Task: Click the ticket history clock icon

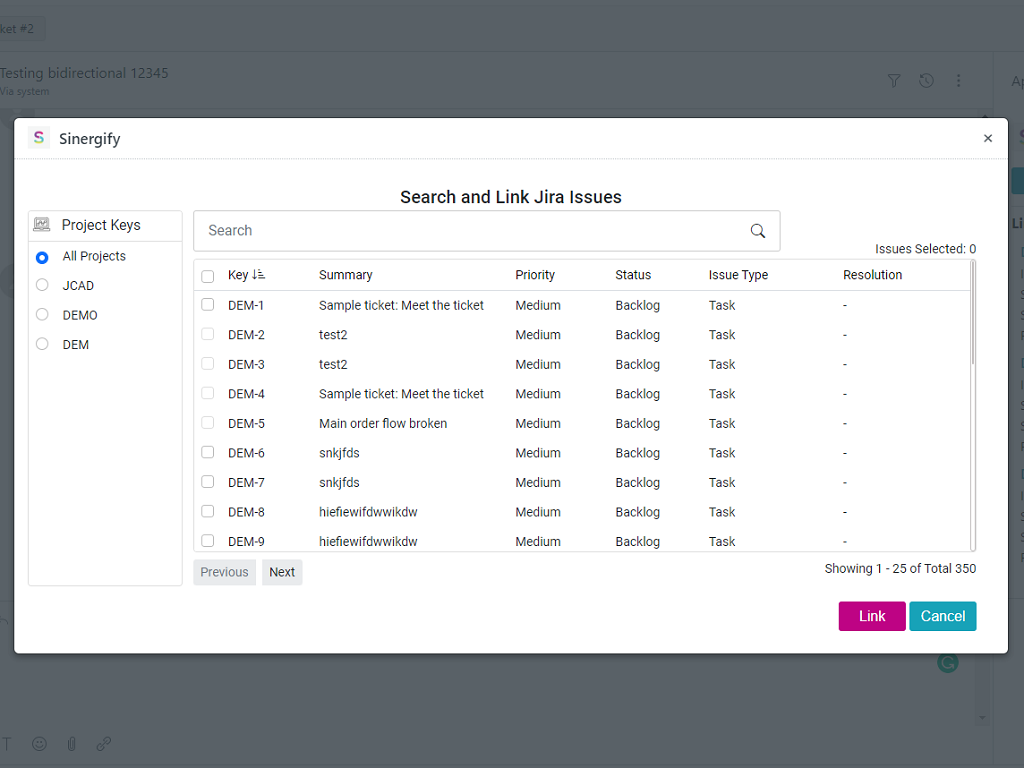Action: click(927, 81)
